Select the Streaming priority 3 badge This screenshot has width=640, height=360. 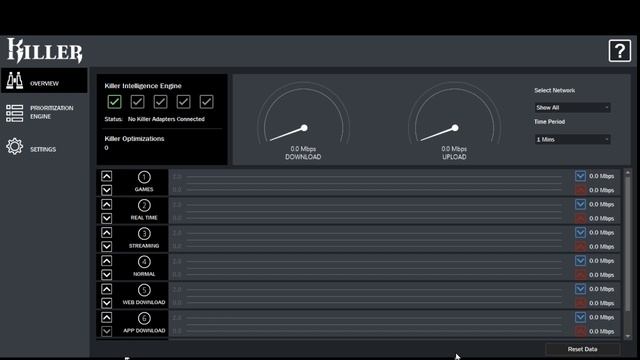click(x=144, y=233)
